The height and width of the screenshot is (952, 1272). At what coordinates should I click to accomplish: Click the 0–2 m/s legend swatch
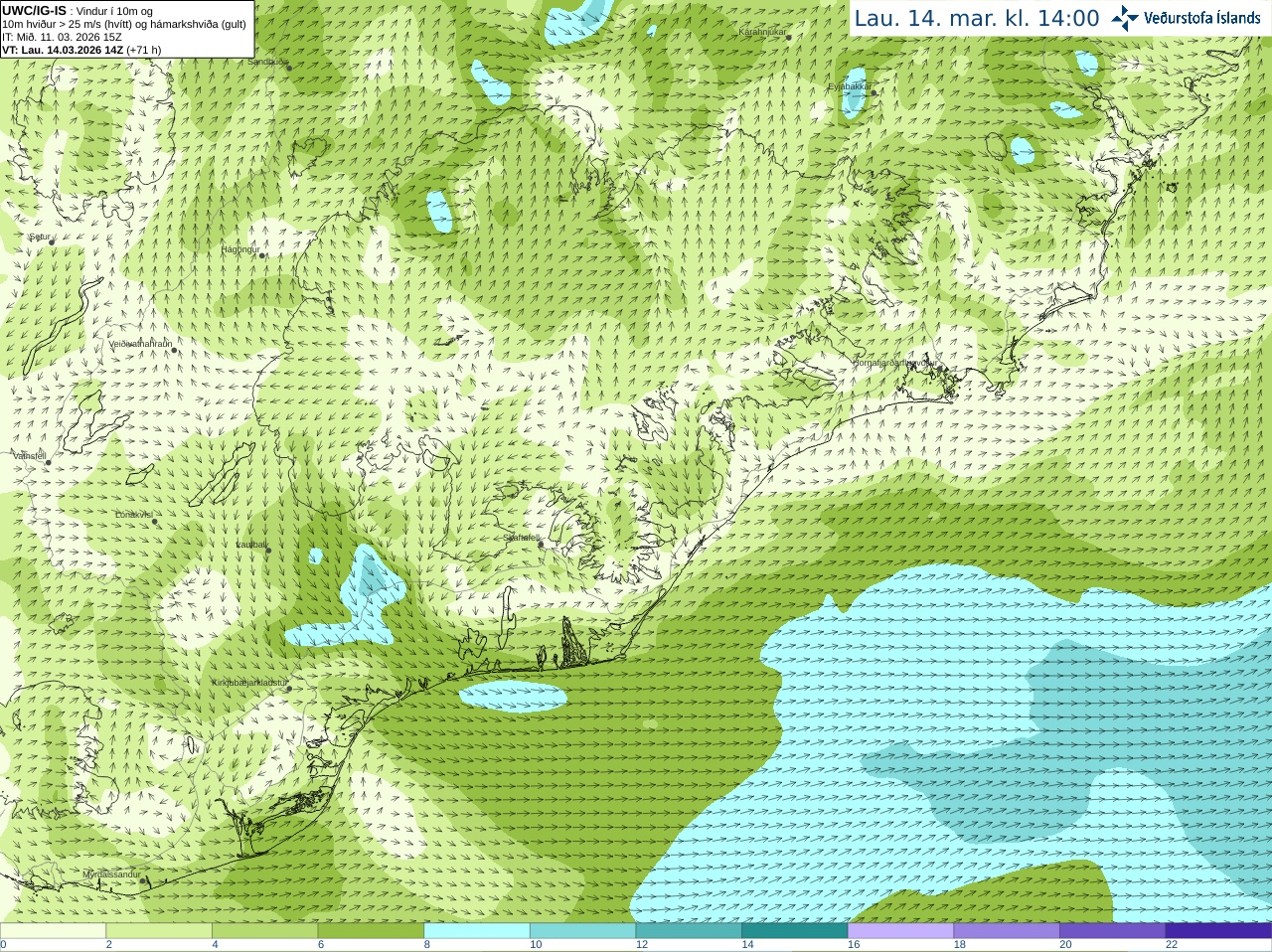click(53, 931)
